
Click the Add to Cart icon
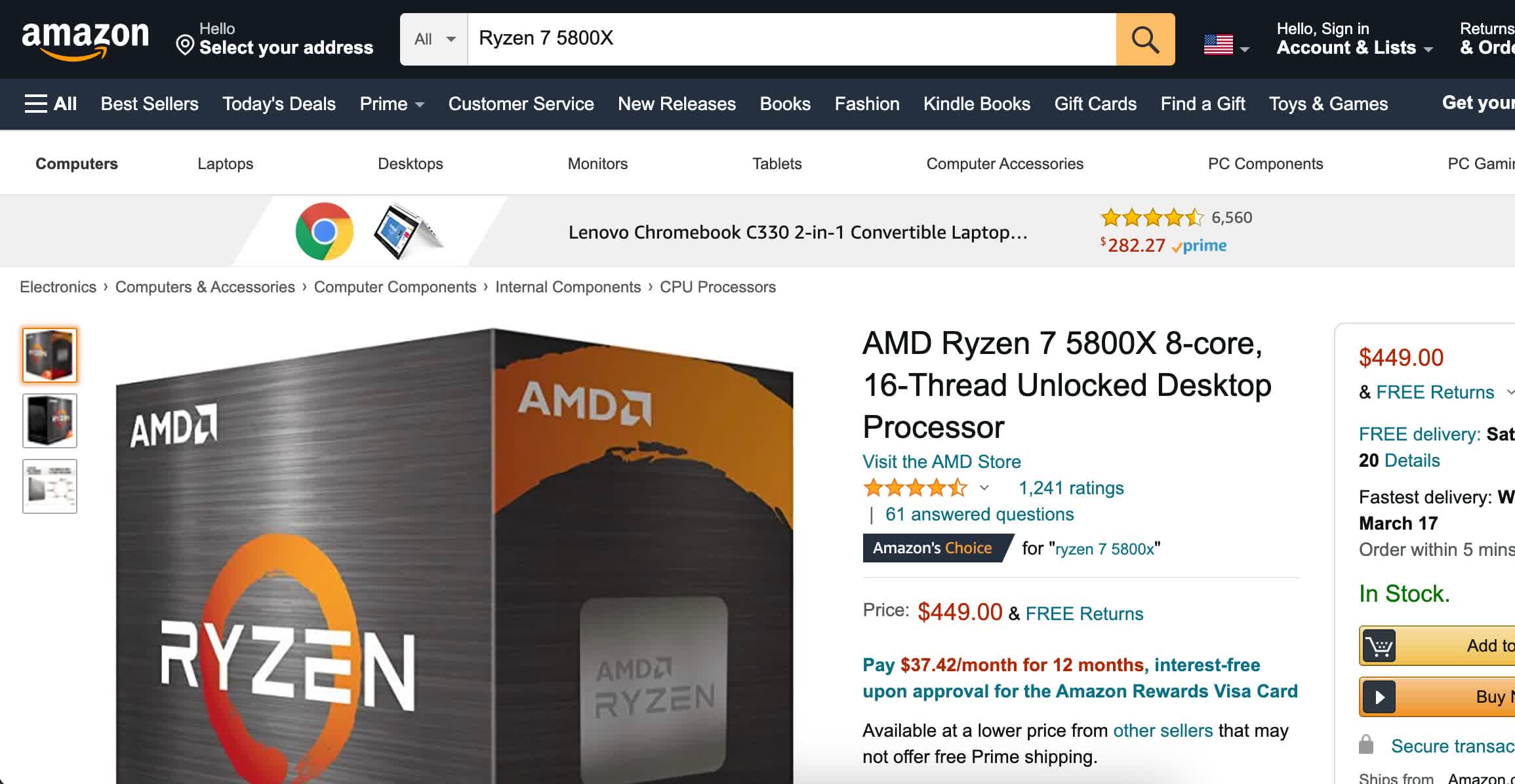click(1379, 646)
